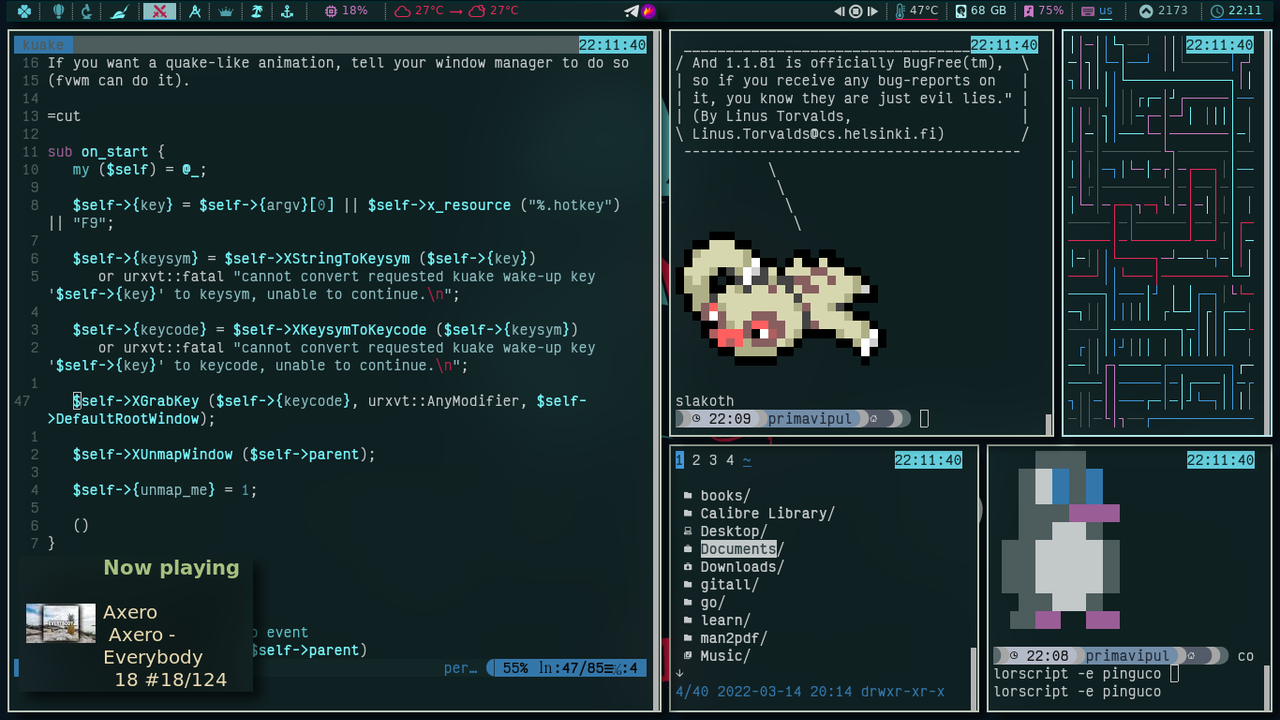Select the crown workspace icon
Screen dimensions: 1280x720
tap(226, 11)
